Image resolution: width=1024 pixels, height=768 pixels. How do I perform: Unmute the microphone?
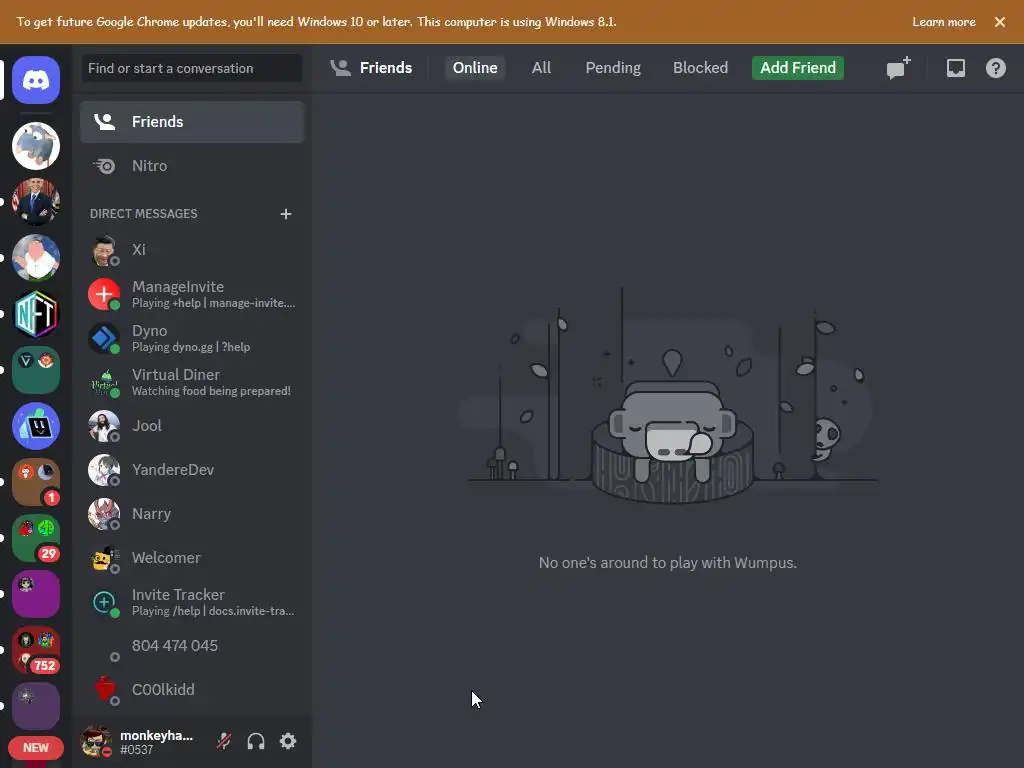224,741
